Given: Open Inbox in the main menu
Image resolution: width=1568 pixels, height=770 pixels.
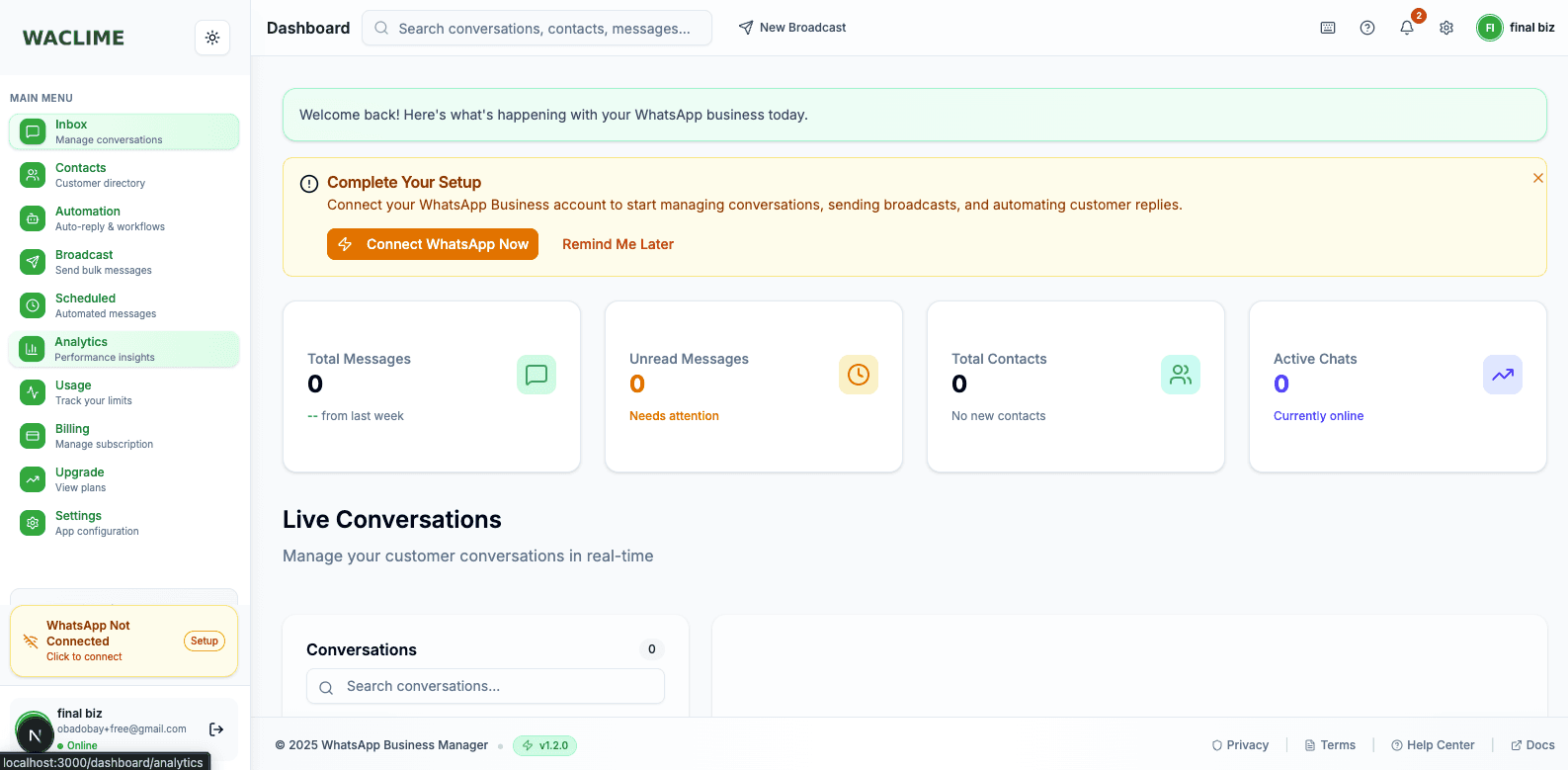Looking at the screenshot, I should pos(124,131).
